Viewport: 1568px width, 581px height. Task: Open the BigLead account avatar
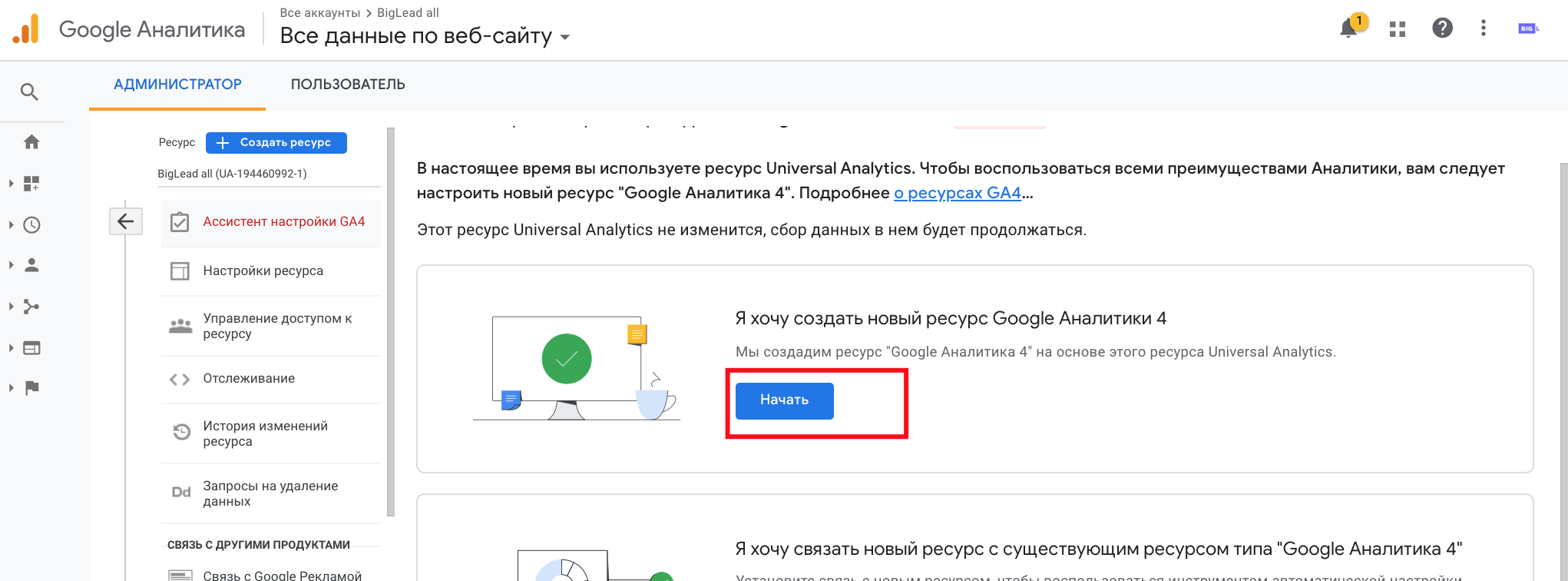1527,28
